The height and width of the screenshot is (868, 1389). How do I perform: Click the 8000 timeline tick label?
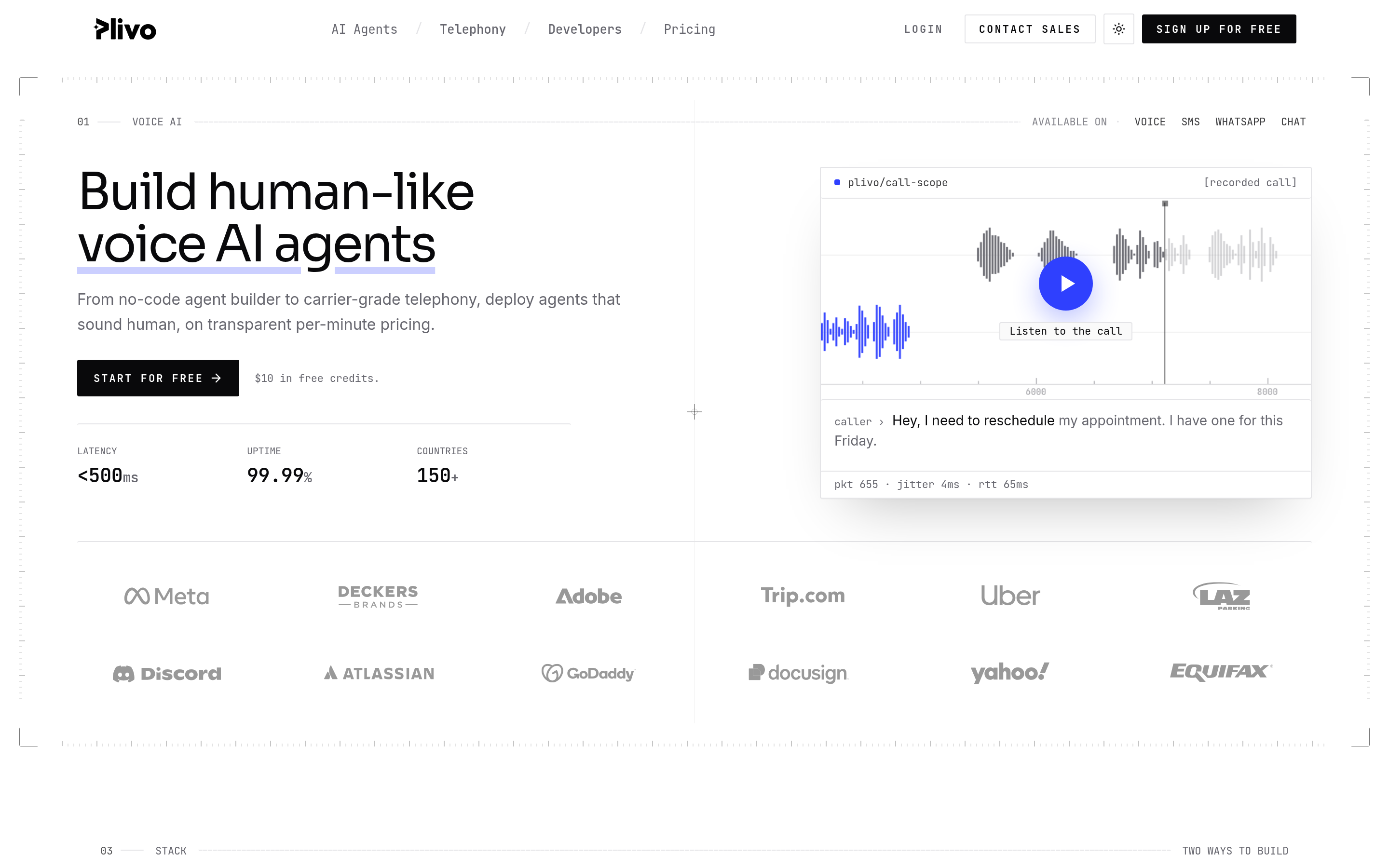(1267, 392)
